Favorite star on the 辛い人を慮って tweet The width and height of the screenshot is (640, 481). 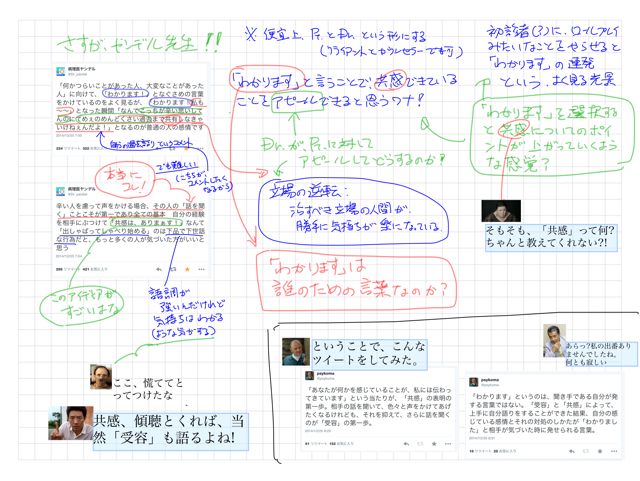click(187, 269)
